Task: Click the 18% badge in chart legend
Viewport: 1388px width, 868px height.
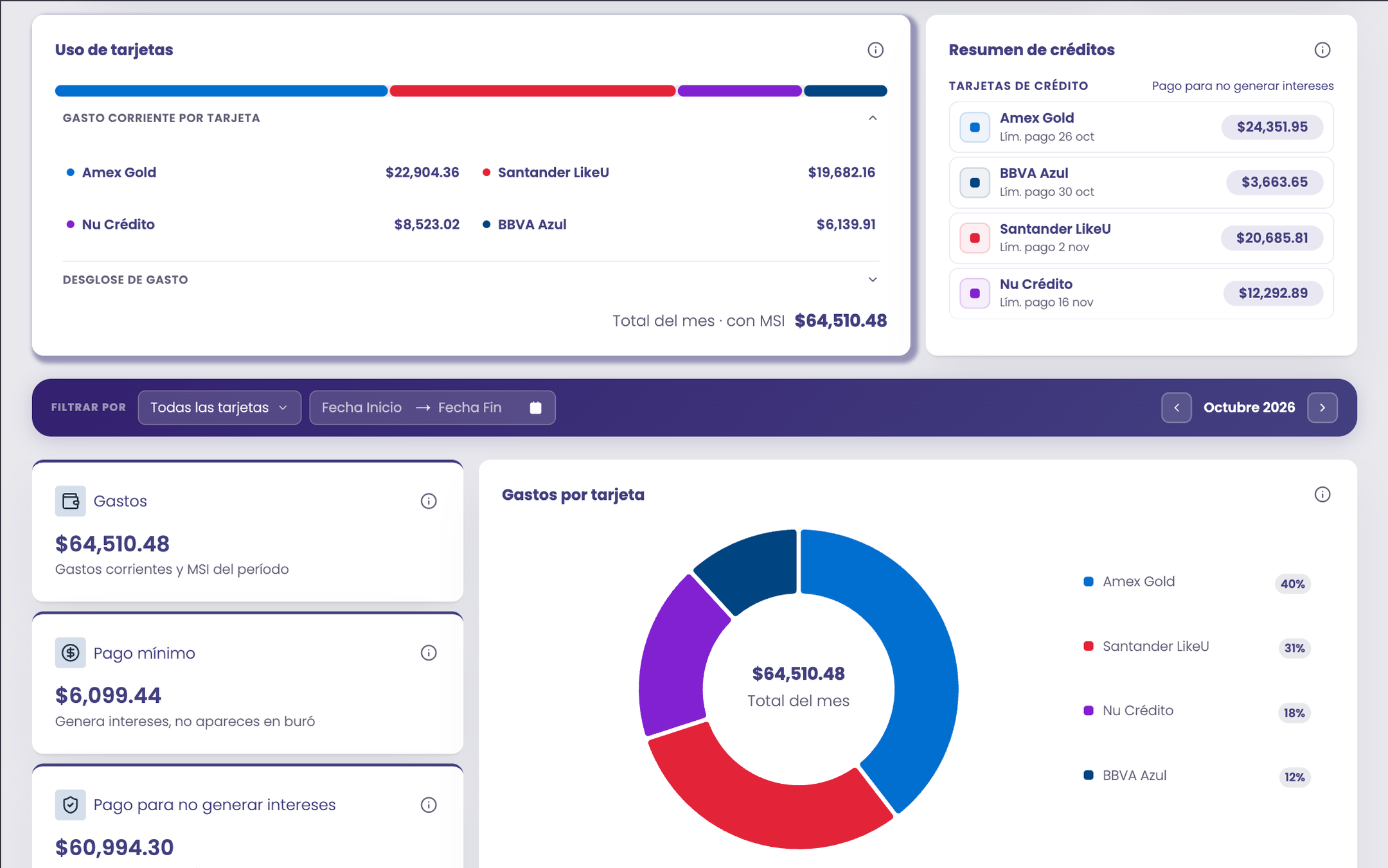Action: coord(1294,713)
